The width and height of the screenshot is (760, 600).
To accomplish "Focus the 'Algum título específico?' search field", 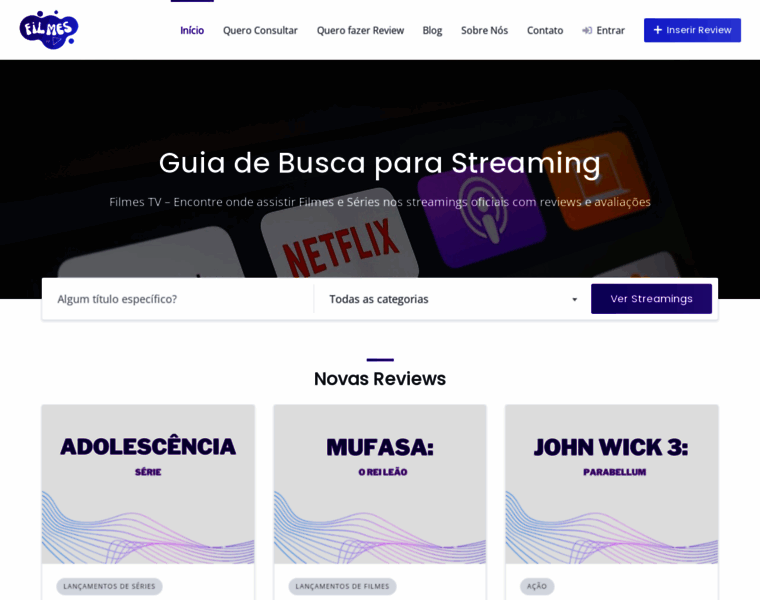I will (178, 299).
